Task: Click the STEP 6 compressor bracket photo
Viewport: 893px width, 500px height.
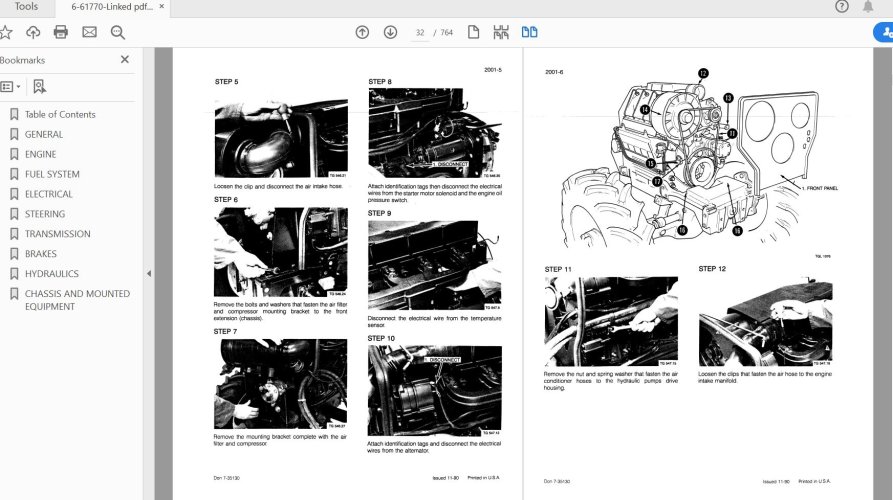Action: (x=281, y=252)
